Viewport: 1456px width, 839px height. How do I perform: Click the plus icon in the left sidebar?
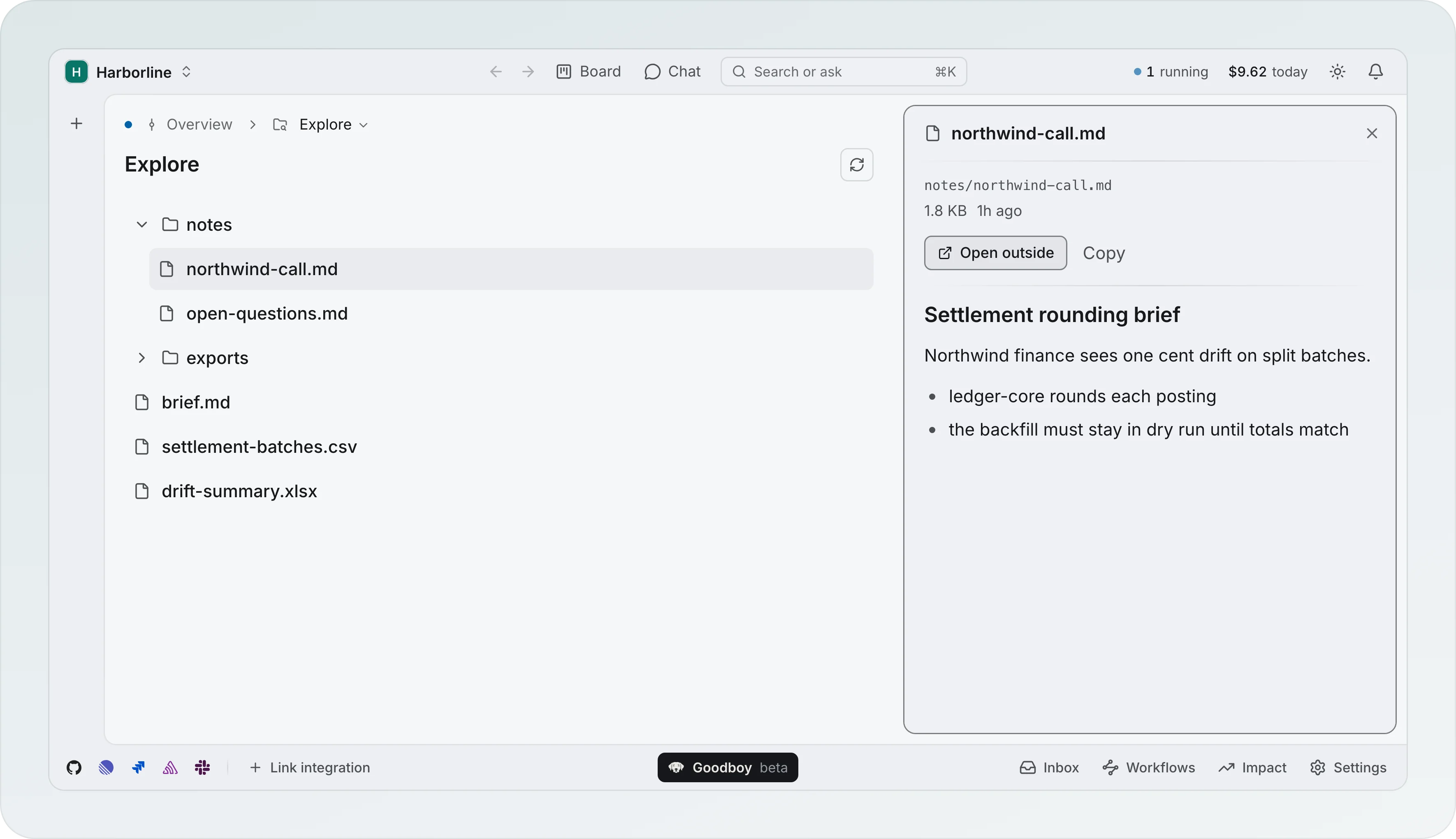(77, 123)
